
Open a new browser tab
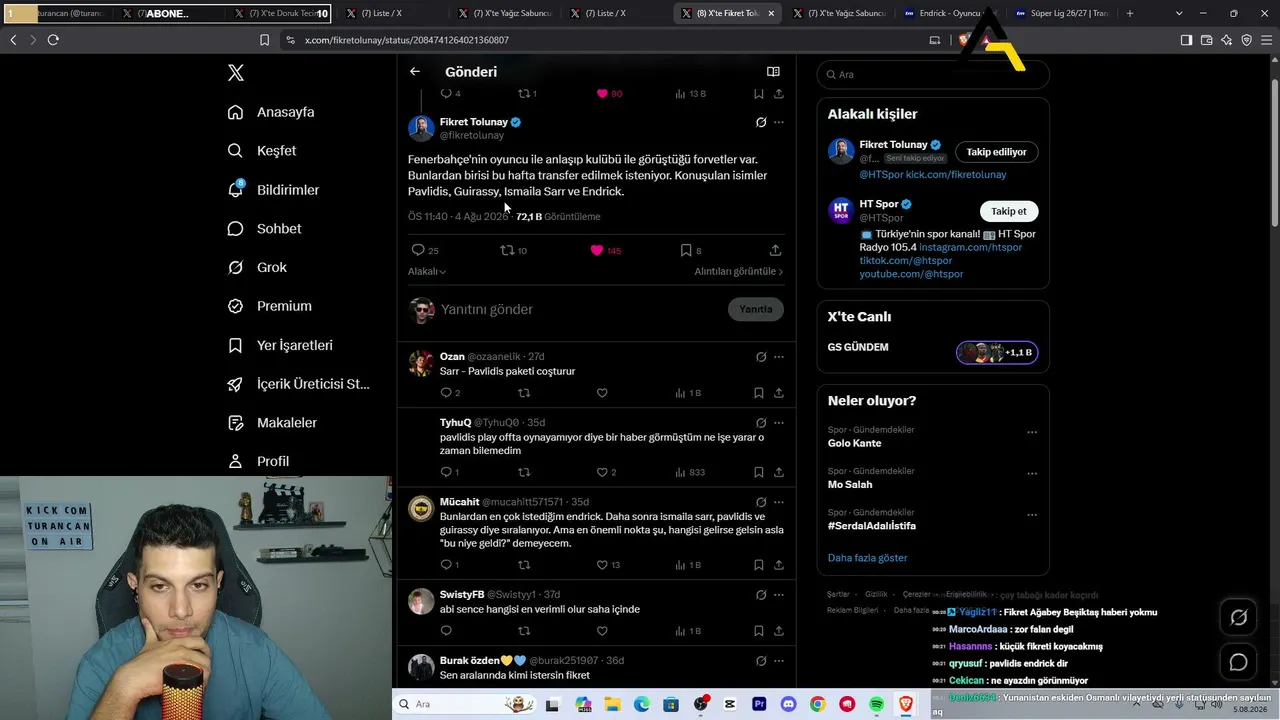pyautogui.click(x=1130, y=13)
